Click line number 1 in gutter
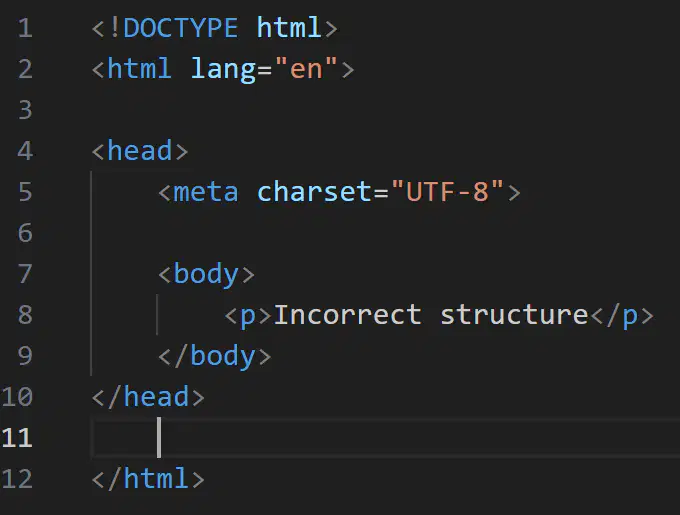This screenshot has height=515, width=680. 25,28
